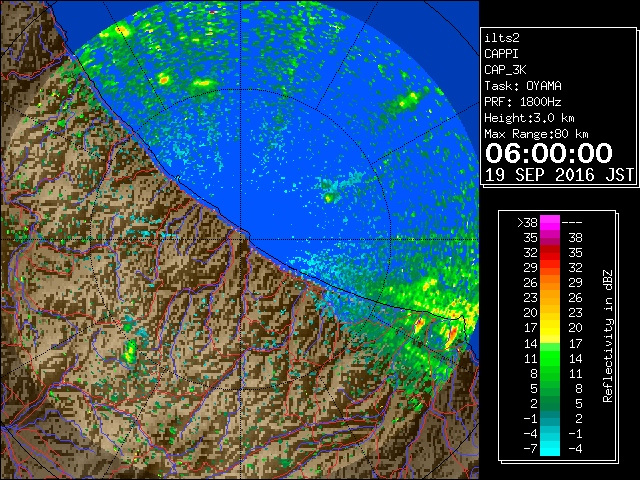640x480 pixels.
Task: Click the 'CAP_3K' product name text
Action: point(505,70)
